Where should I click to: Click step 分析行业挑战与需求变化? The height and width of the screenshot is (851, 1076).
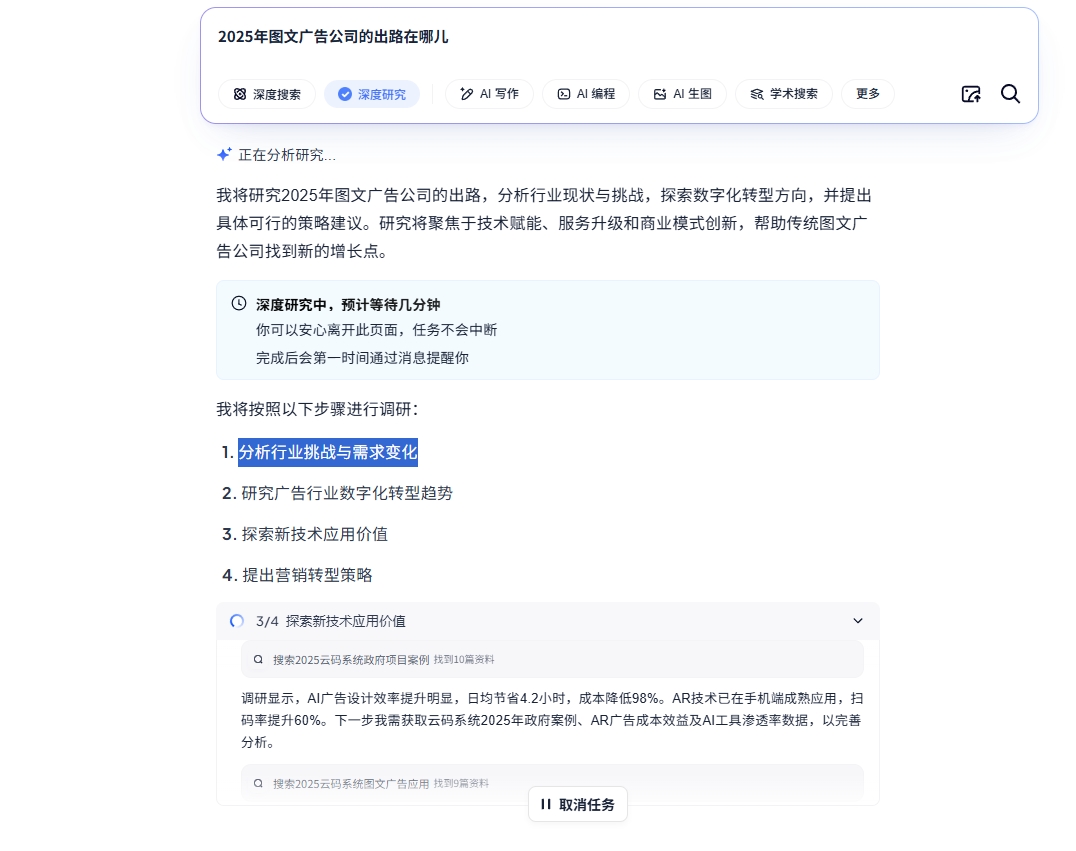point(328,452)
